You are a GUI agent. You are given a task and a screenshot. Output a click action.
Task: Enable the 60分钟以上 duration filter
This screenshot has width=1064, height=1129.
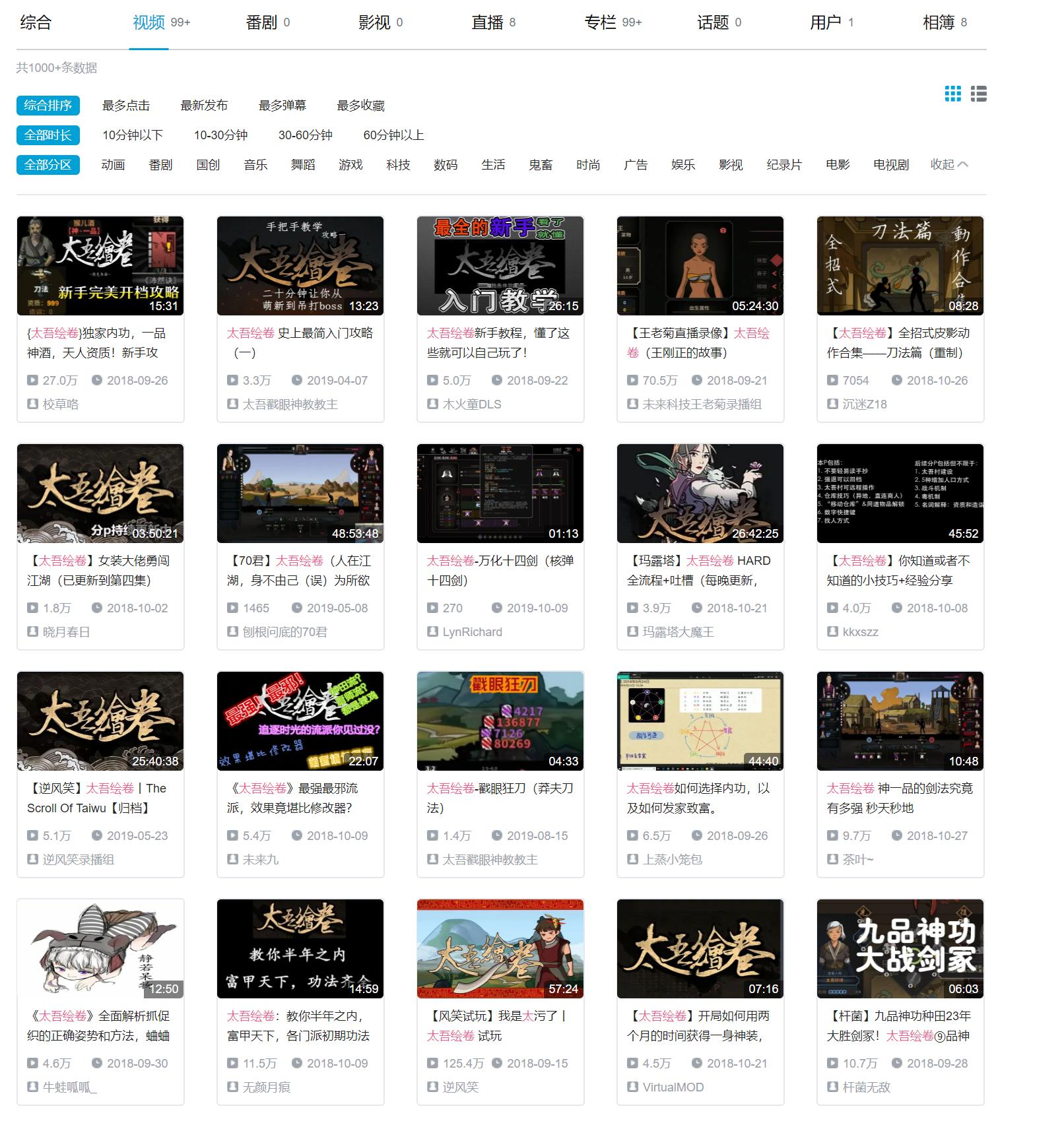[x=394, y=135]
